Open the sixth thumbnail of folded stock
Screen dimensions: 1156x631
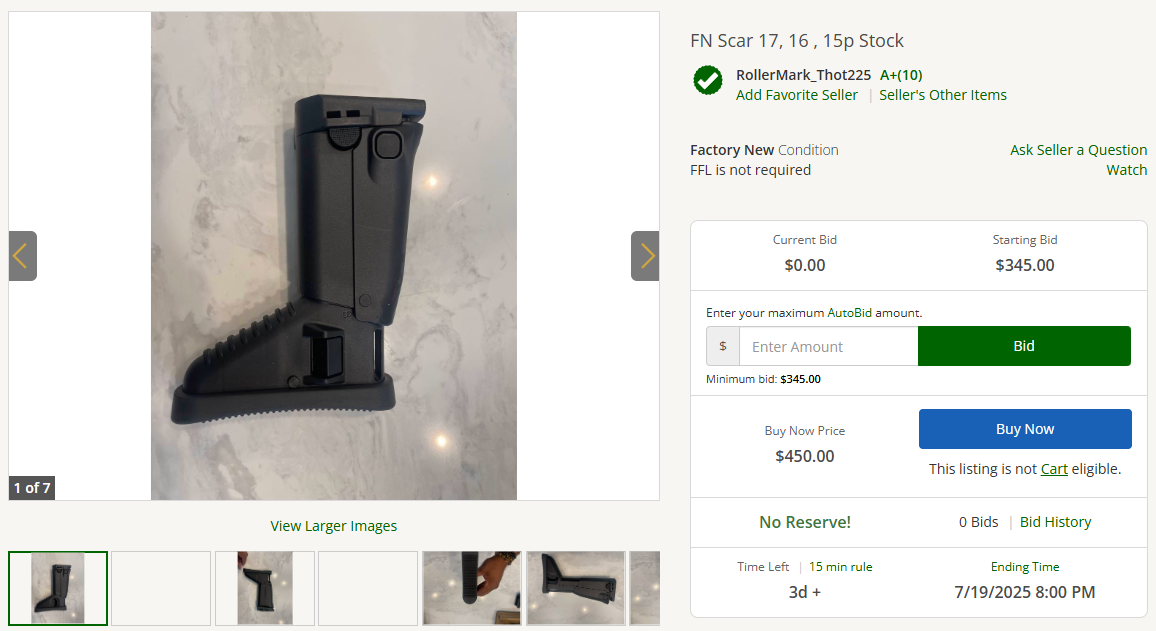tap(576, 588)
